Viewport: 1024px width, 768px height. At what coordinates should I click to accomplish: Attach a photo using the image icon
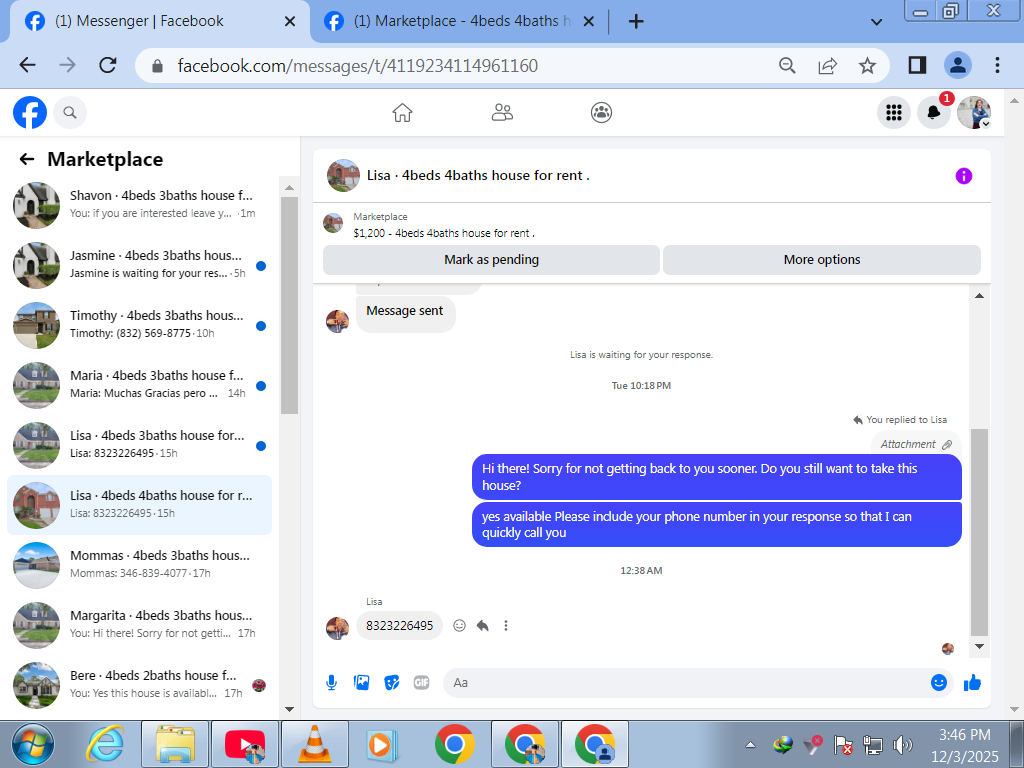point(361,683)
